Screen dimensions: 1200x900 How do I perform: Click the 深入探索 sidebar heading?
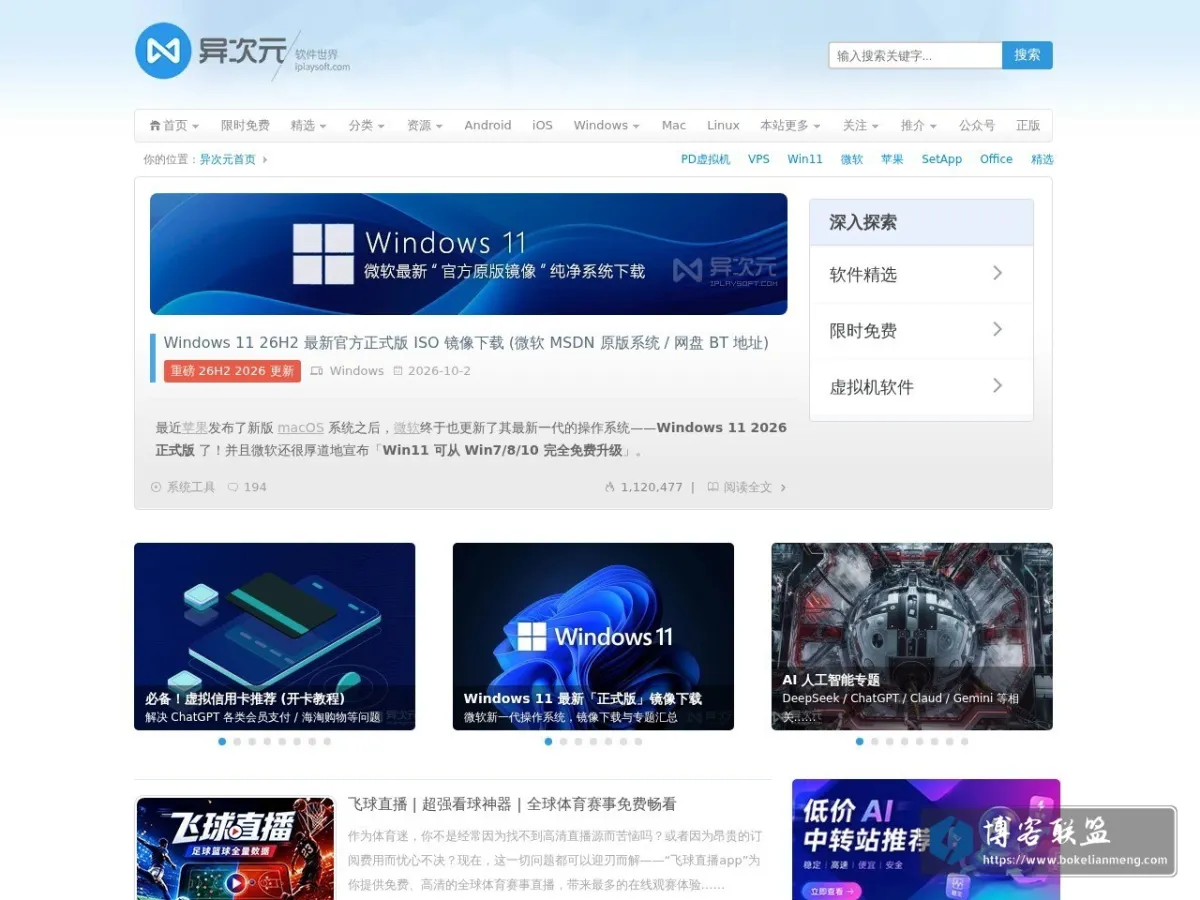(863, 222)
